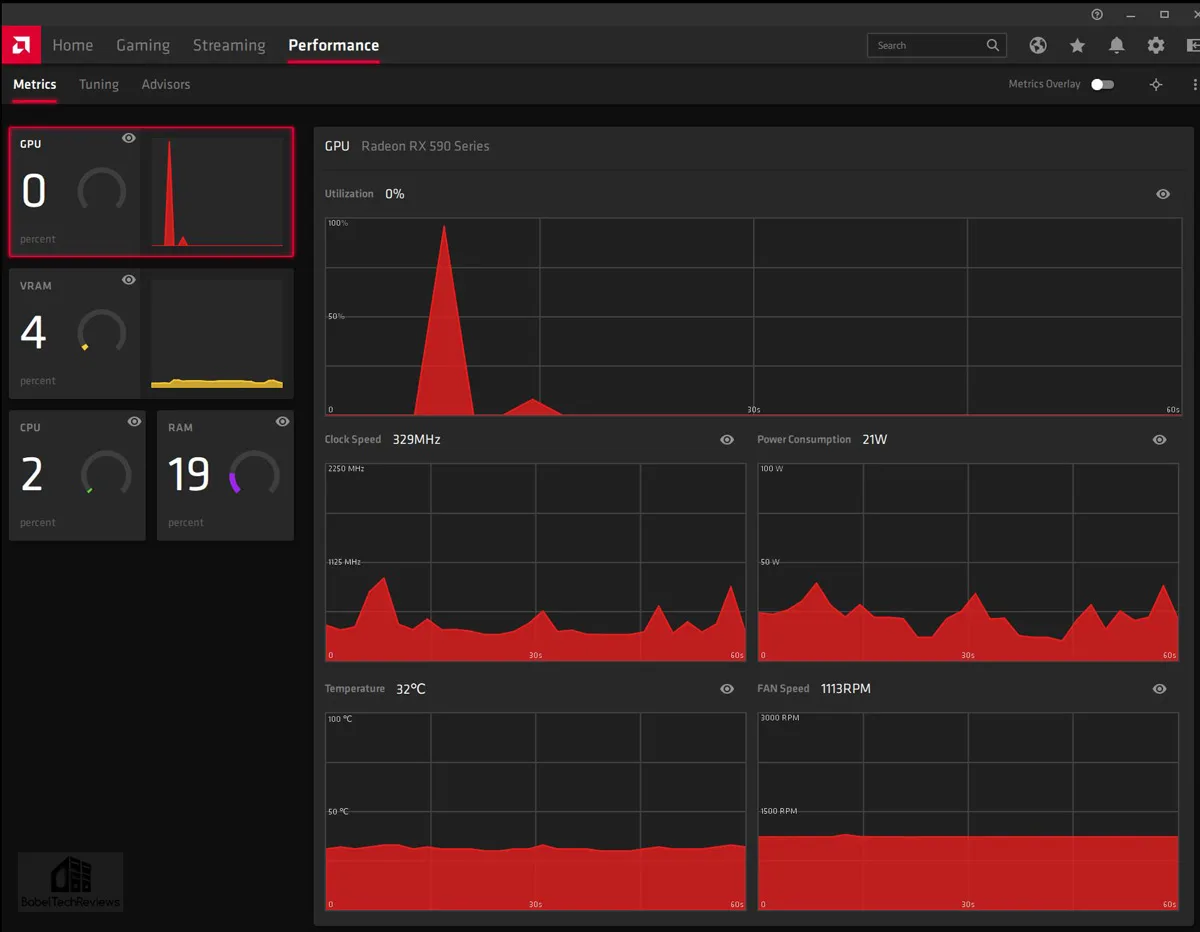Click the red mini graph inside the GPU card

pos(217,192)
